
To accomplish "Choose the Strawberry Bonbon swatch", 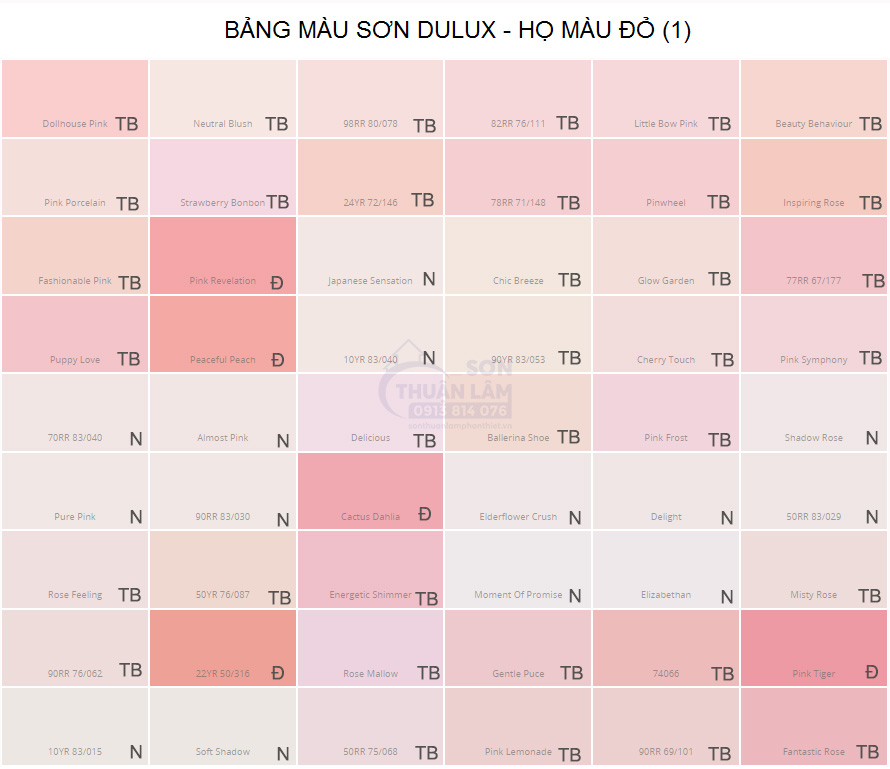I will coord(223,177).
